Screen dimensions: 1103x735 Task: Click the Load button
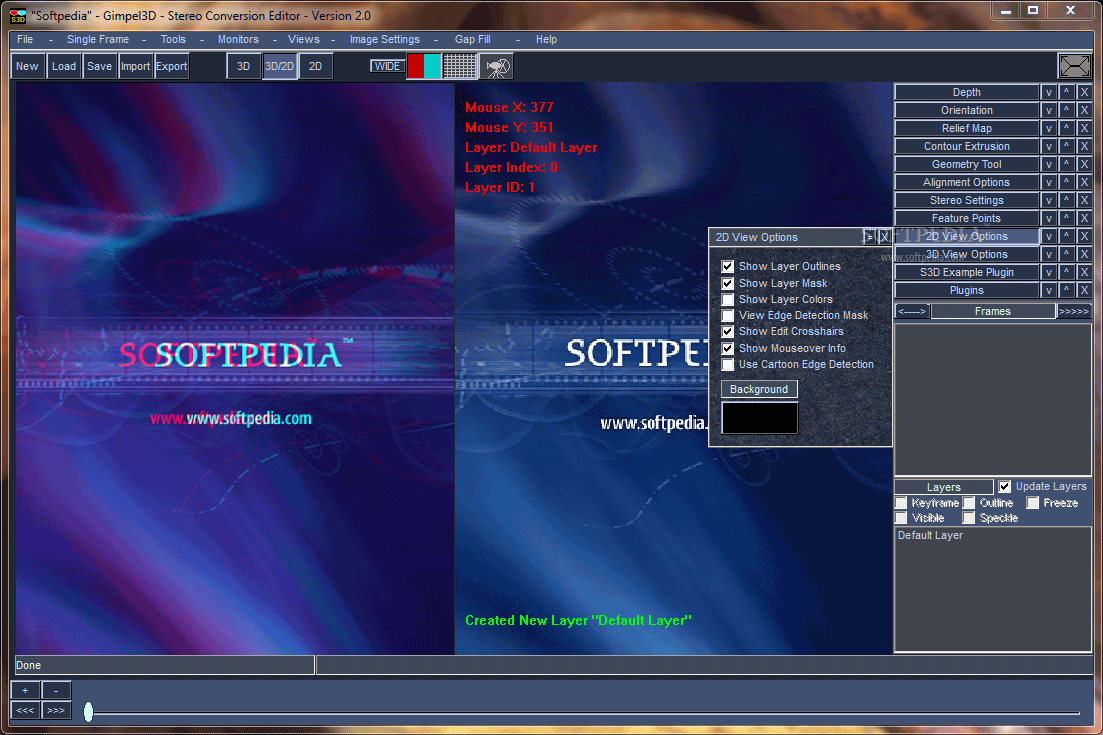tap(63, 66)
